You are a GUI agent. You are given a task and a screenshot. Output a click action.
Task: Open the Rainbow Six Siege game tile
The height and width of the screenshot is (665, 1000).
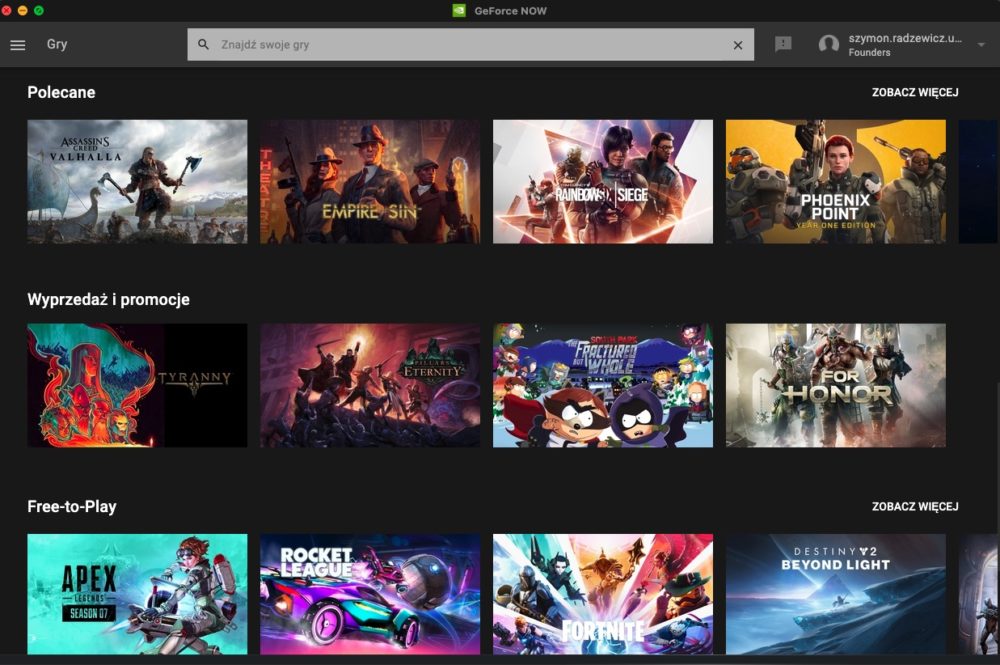coord(603,182)
